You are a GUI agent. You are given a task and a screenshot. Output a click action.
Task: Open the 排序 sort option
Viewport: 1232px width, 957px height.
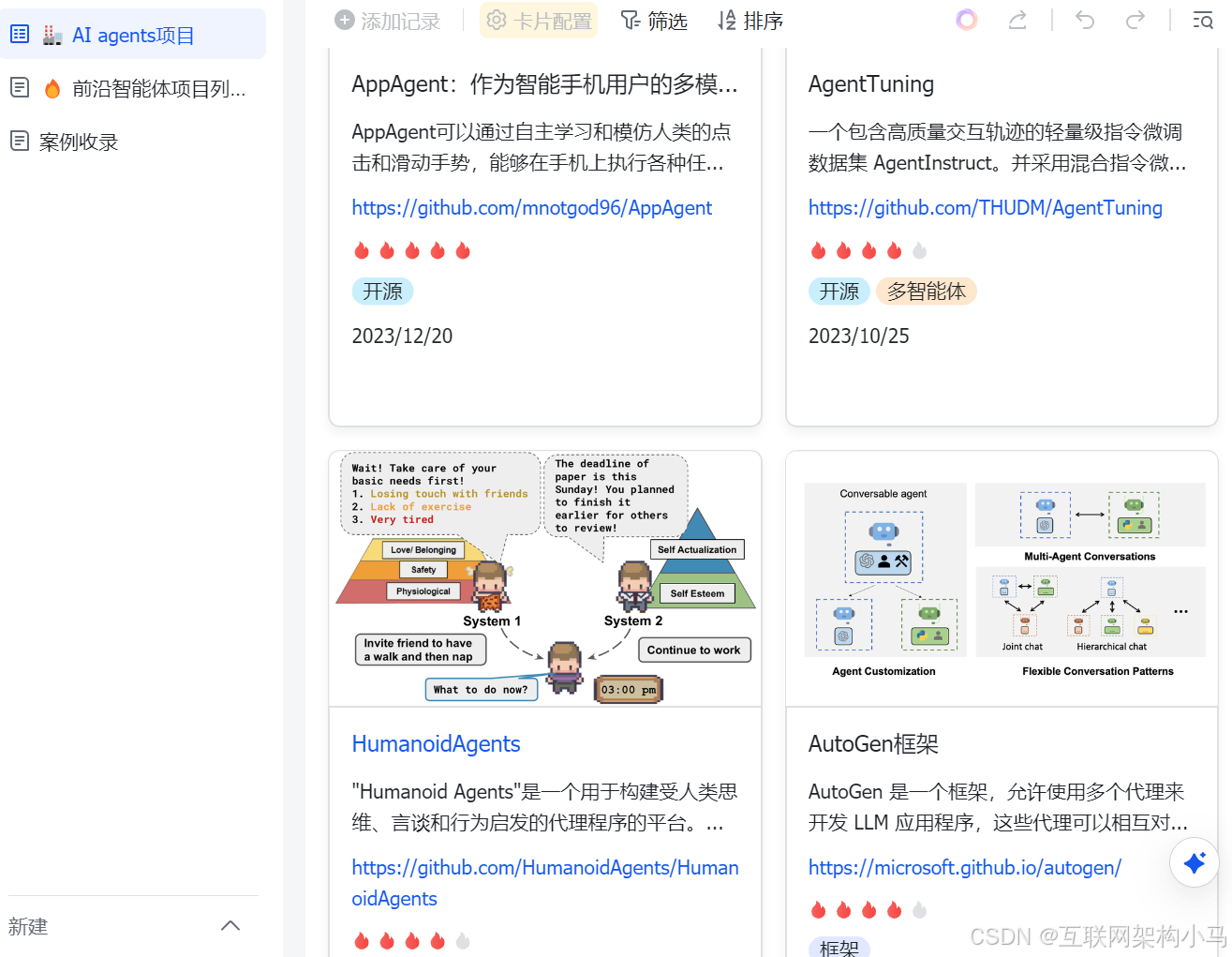pyautogui.click(x=750, y=21)
